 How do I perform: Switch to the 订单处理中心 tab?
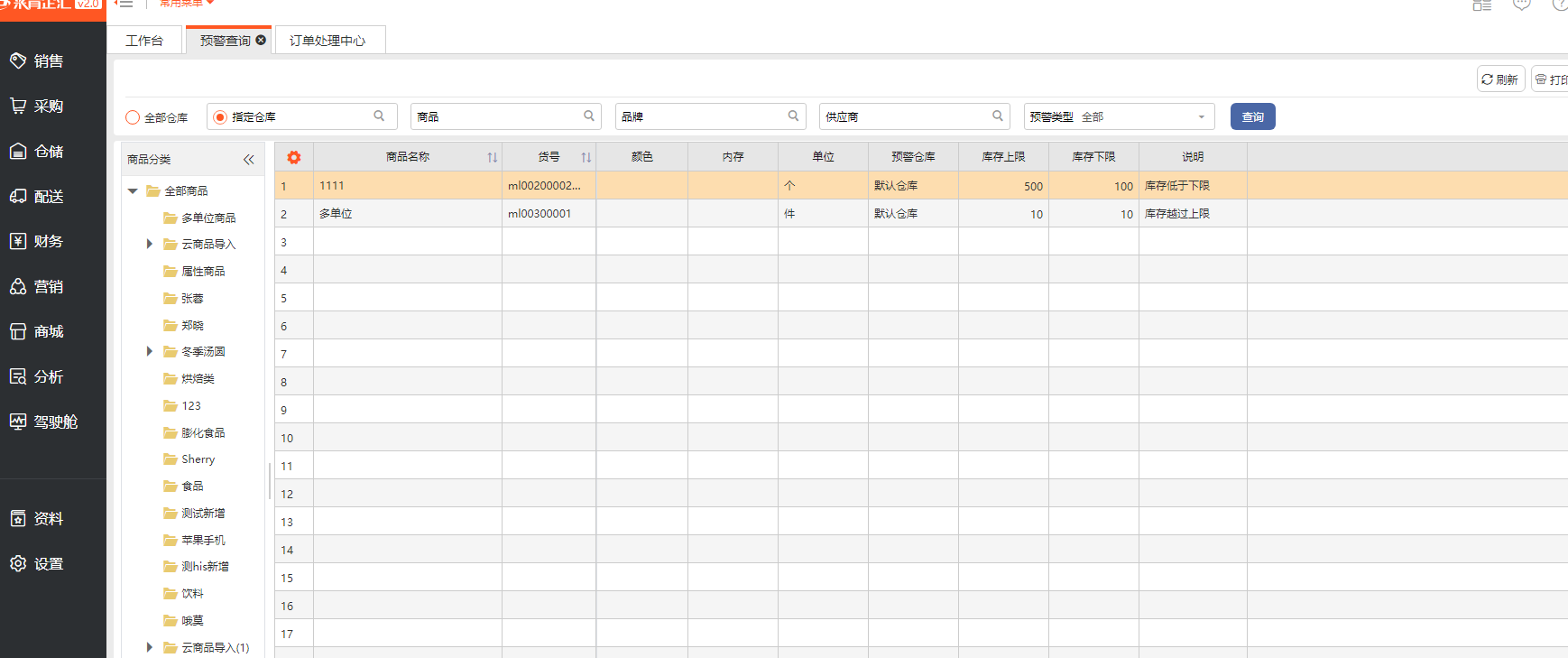327,41
